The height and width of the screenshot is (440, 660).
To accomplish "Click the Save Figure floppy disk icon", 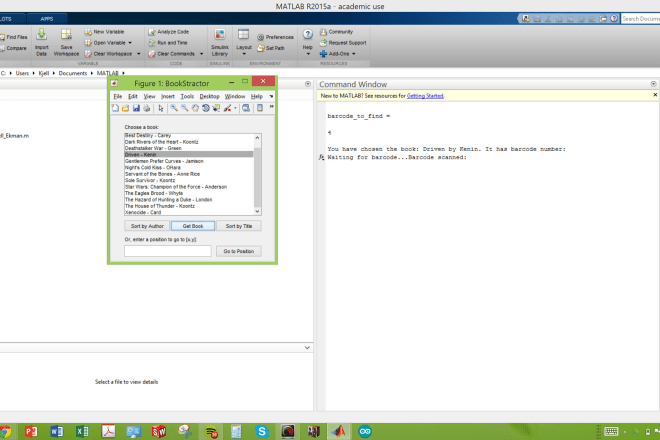I will coord(136,108).
